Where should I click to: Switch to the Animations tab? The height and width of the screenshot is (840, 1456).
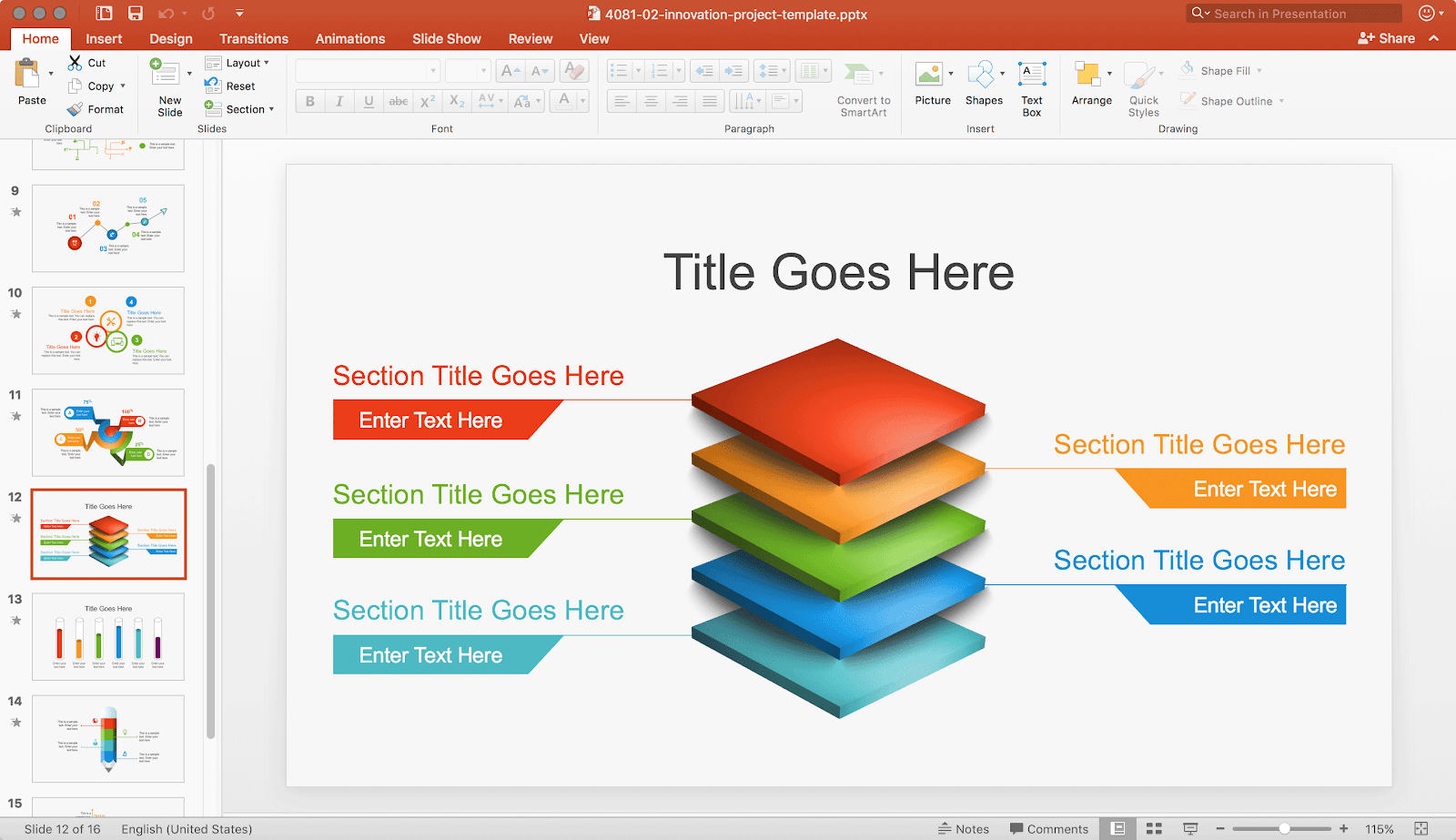pos(349,38)
